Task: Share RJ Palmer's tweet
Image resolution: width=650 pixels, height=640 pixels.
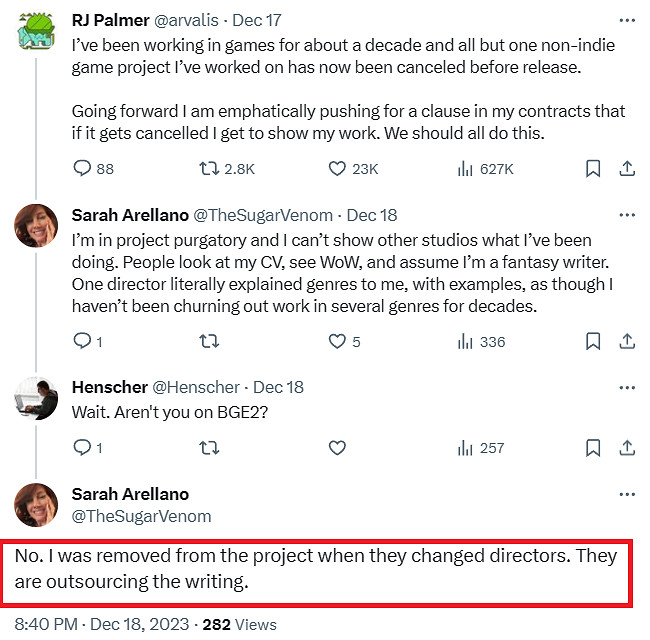Action: (x=627, y=169)
